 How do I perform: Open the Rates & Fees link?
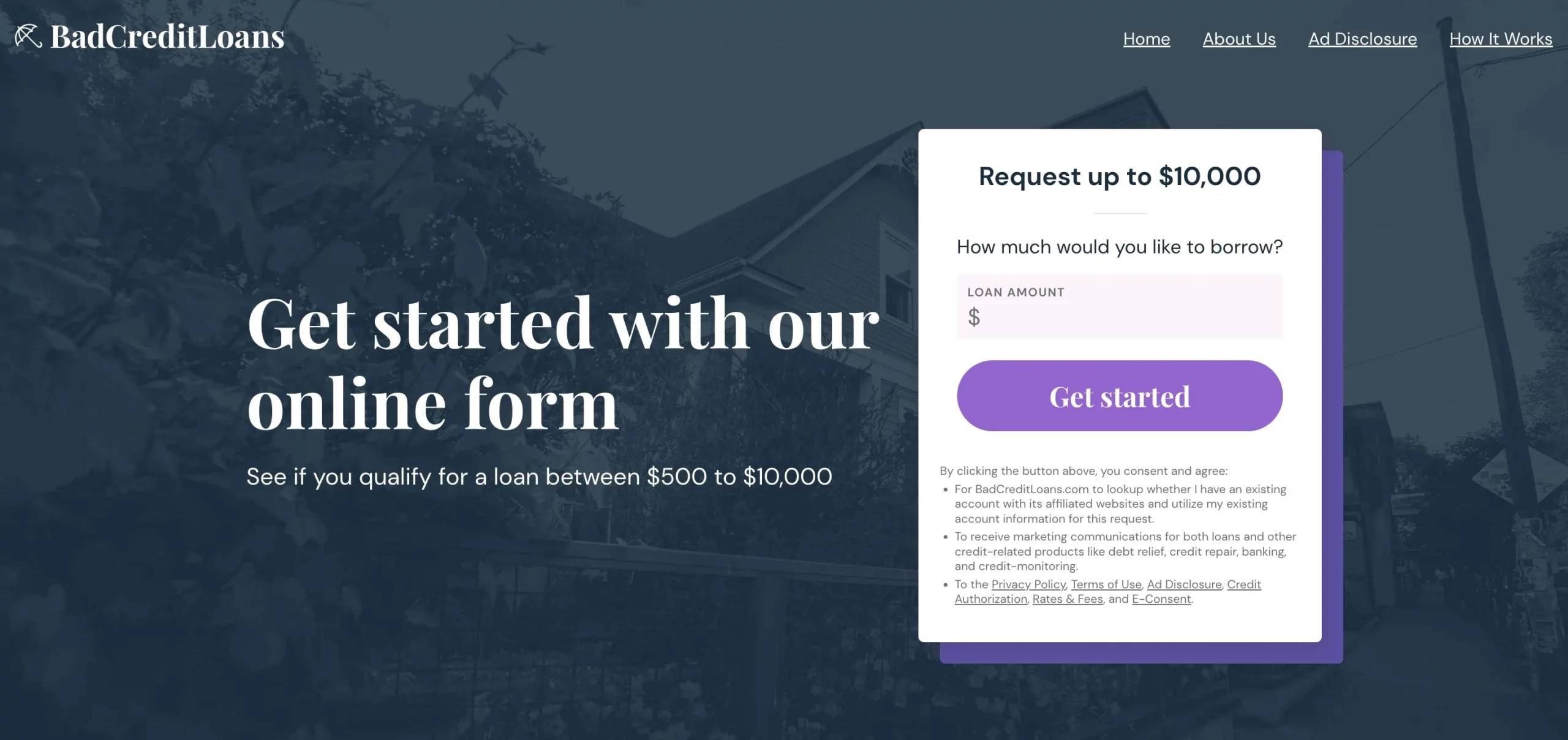[1068, 599]
